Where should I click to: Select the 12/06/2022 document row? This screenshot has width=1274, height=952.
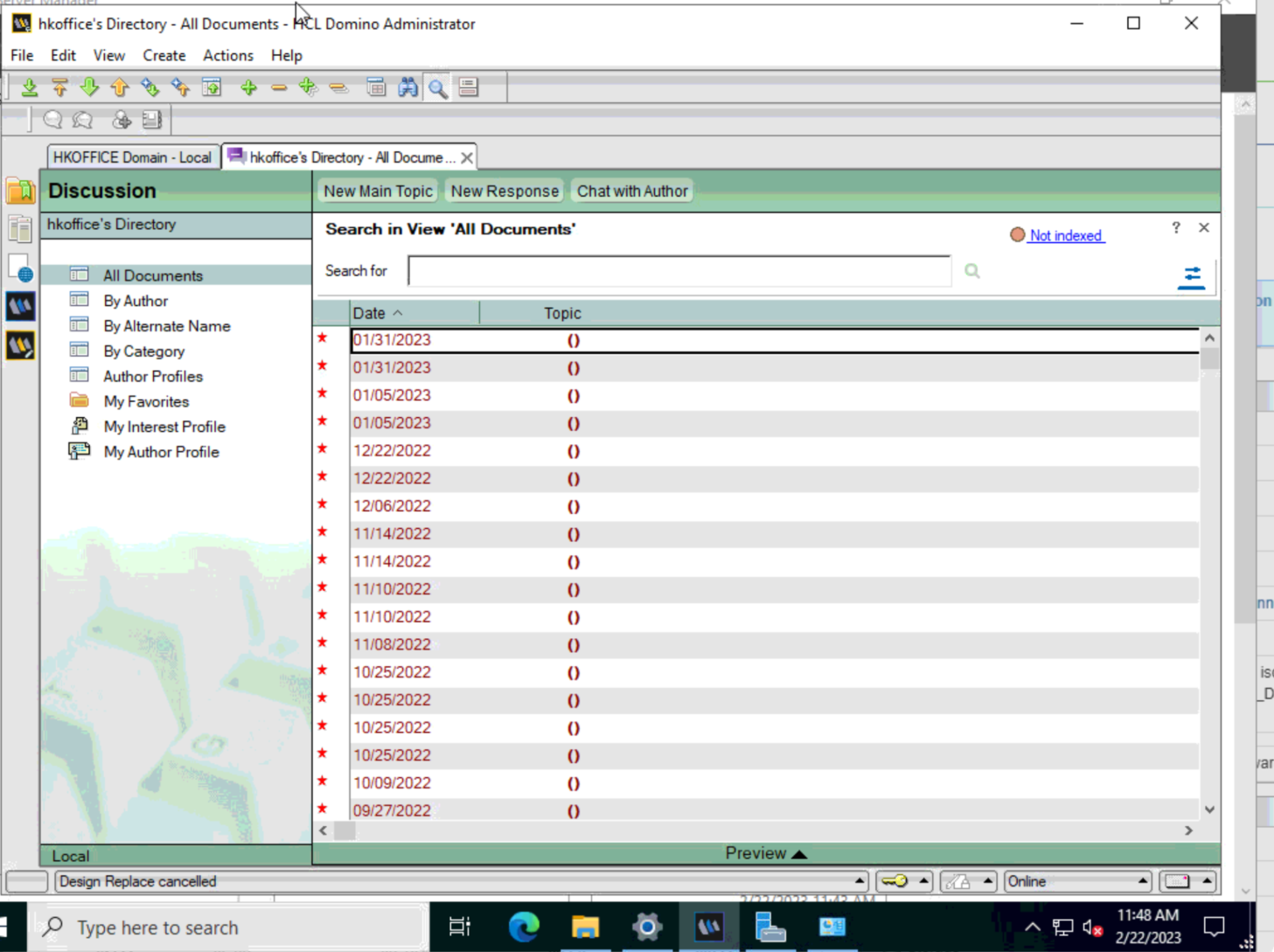(x=774, y=506)
